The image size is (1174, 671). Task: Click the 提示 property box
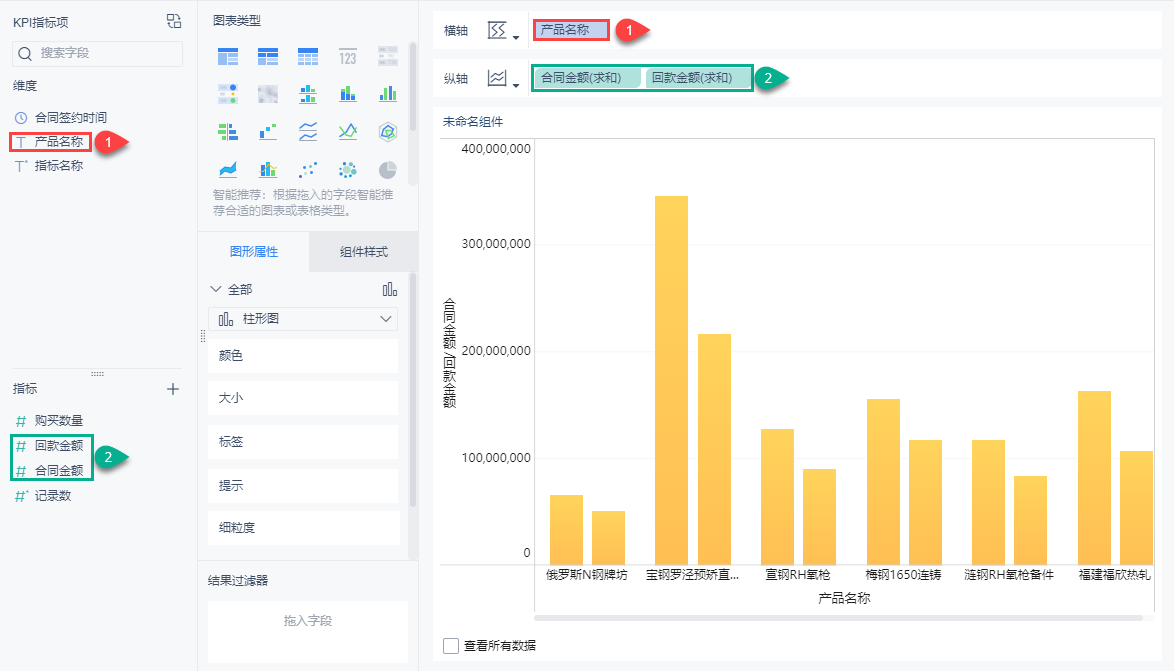(x=303, y=485)
